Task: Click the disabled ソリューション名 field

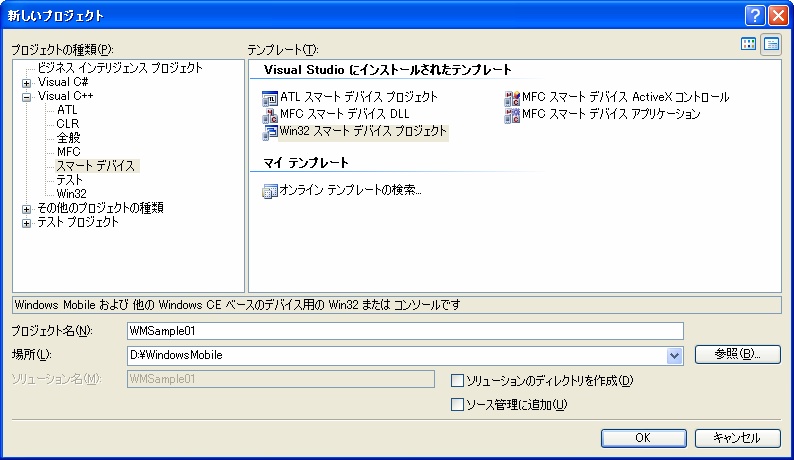Action: 281,379
